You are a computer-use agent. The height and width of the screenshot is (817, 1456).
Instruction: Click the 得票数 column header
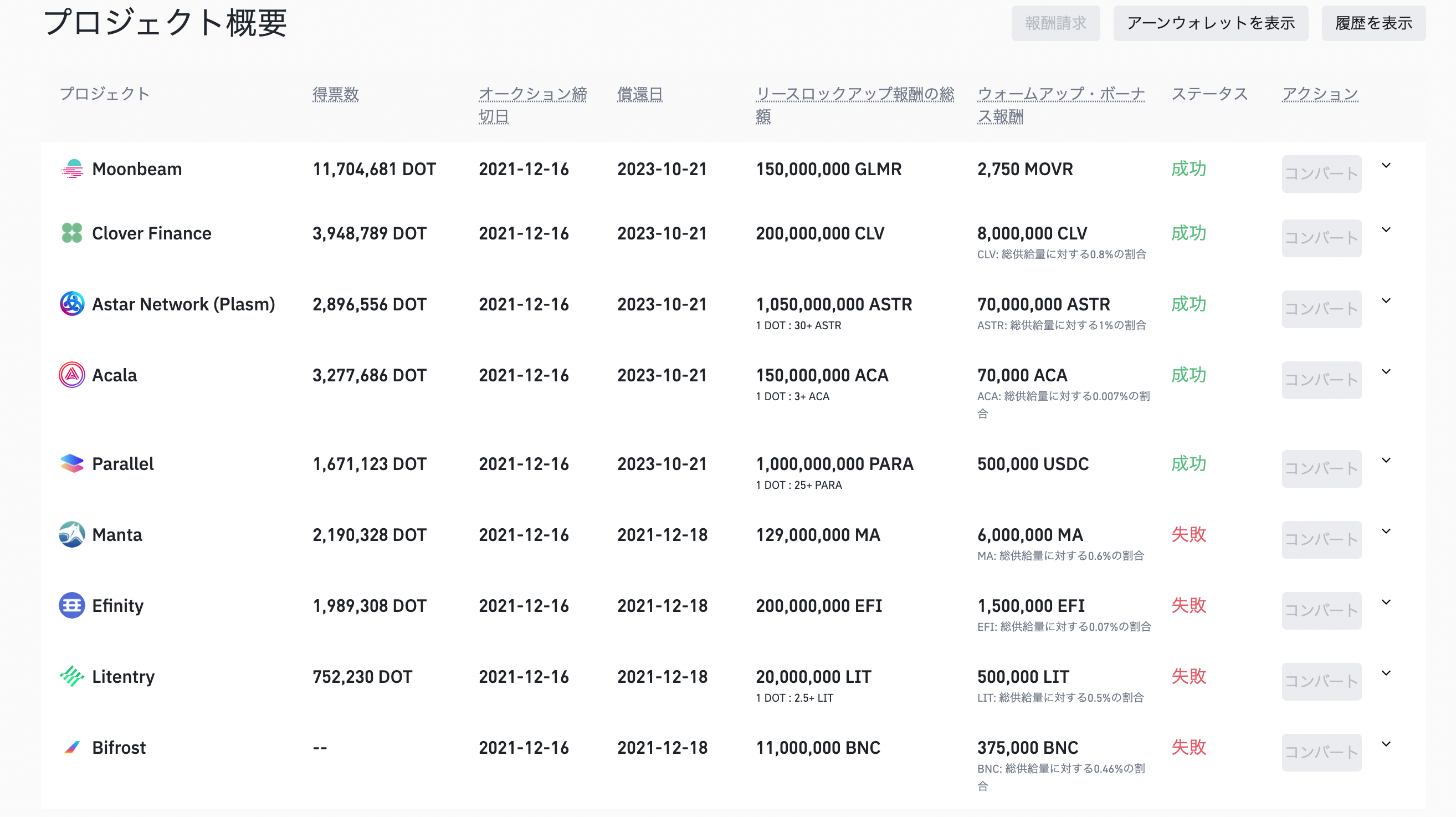[x=336, y=94]
